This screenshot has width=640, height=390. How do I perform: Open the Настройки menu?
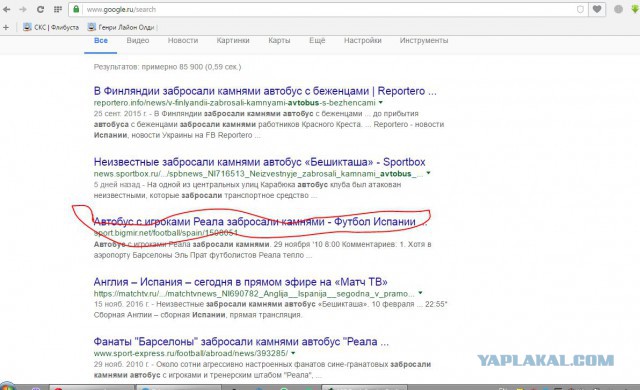pyautogui.click(x=362, y=41)
